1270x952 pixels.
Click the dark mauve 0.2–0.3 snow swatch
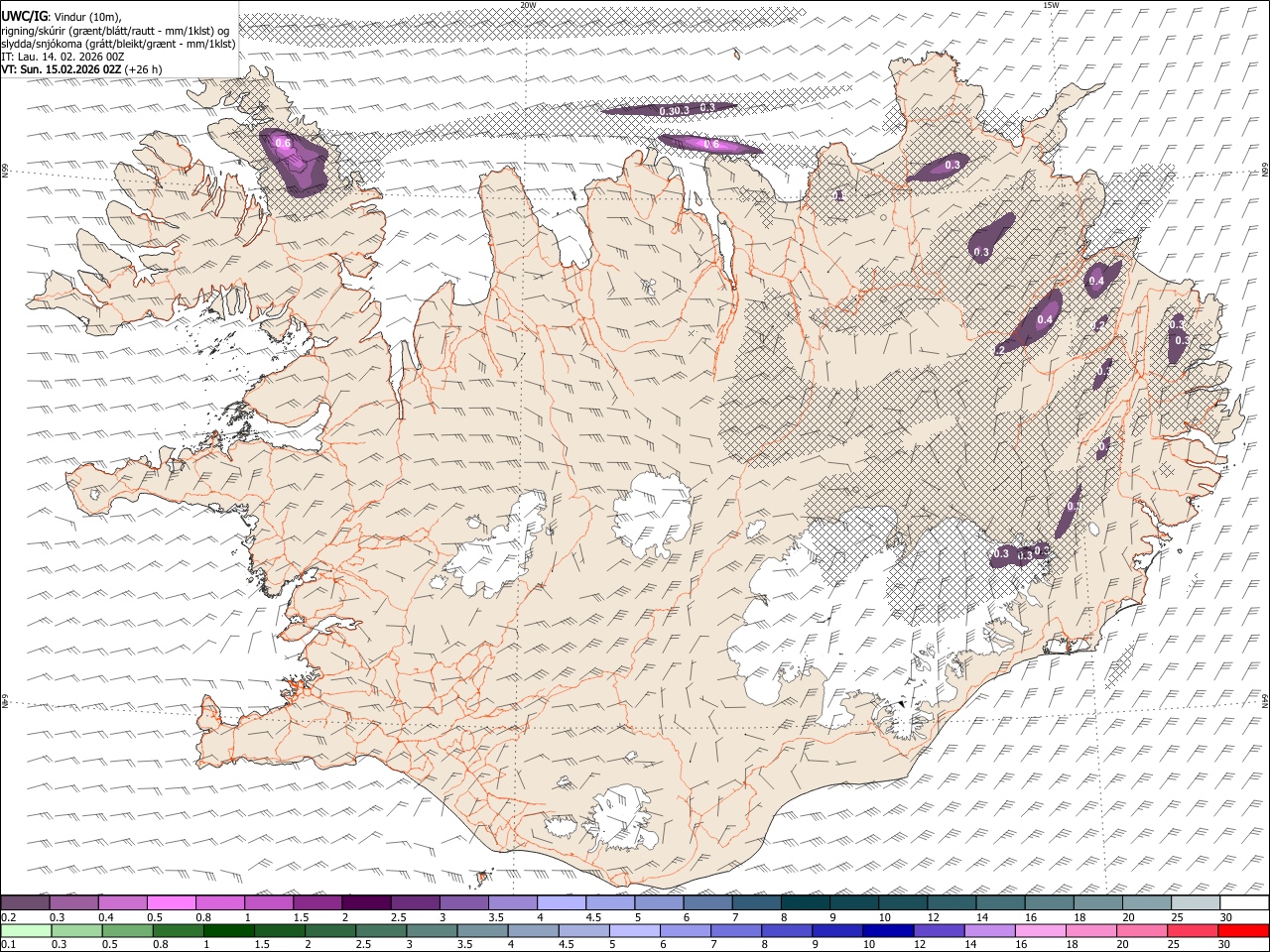point(25,903)
